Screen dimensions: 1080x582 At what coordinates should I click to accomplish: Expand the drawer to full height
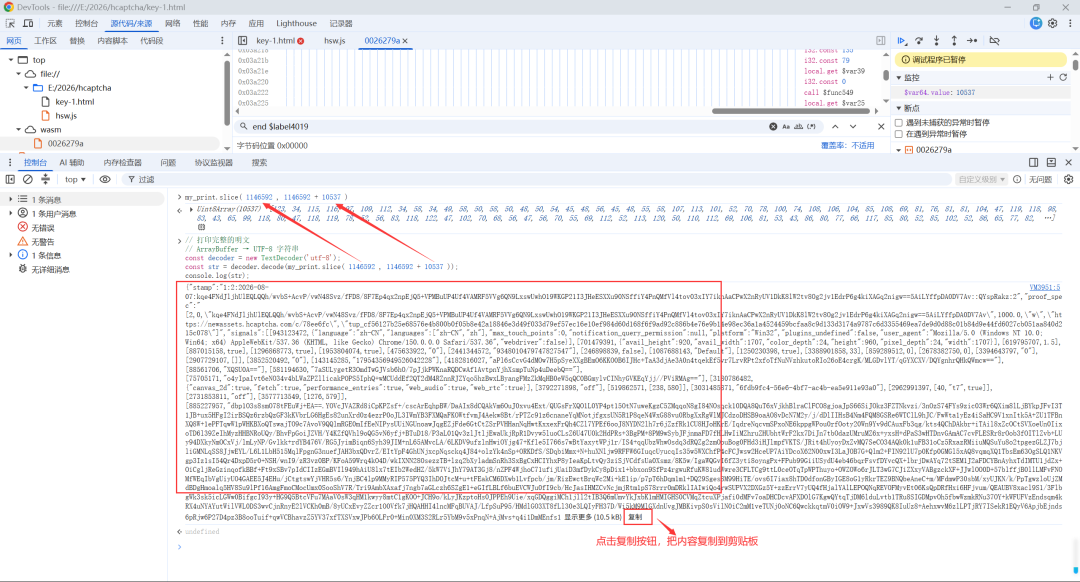tap(1051, 163)
